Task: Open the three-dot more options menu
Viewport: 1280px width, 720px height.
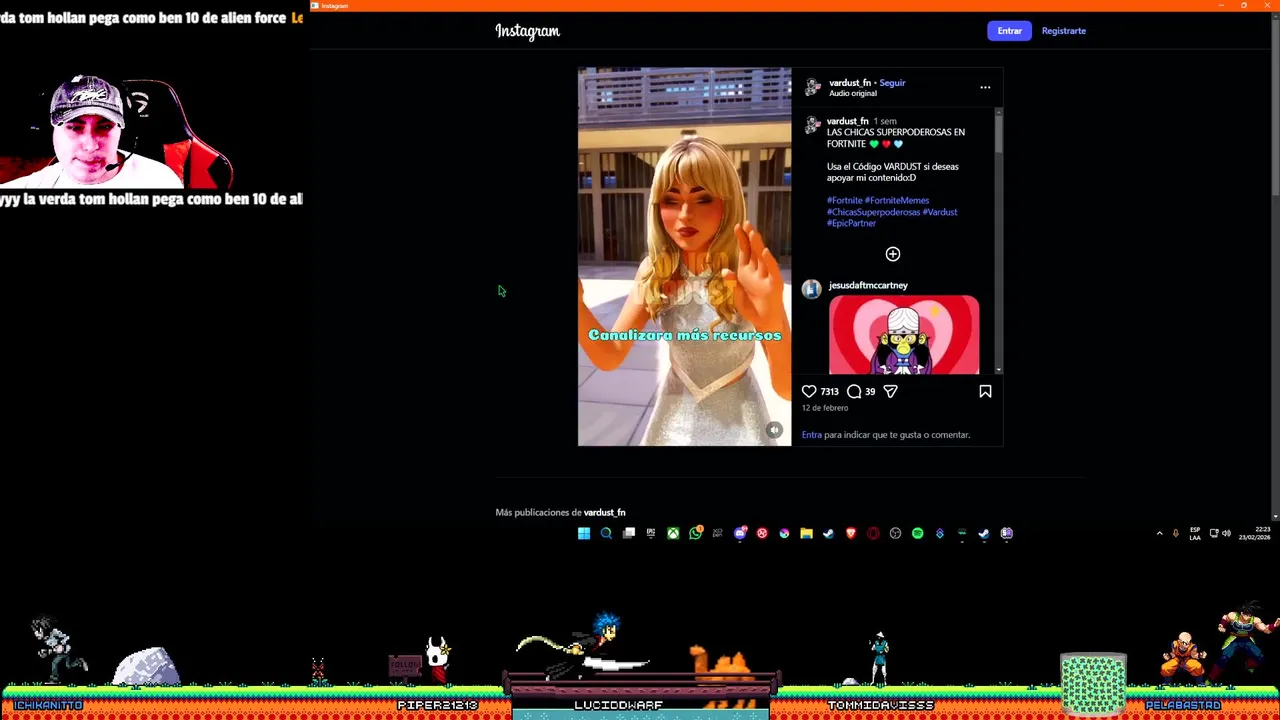Action: coord(985,87)
